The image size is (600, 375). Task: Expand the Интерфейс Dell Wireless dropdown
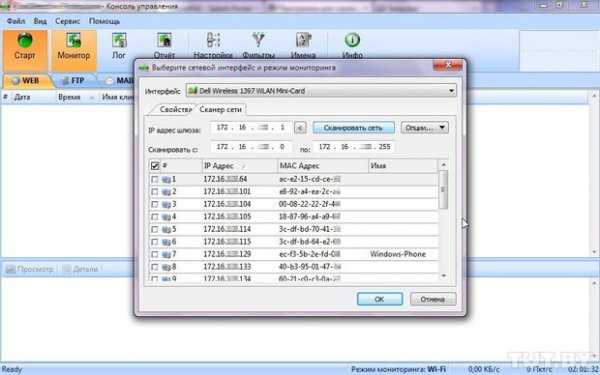click(321, 91)
